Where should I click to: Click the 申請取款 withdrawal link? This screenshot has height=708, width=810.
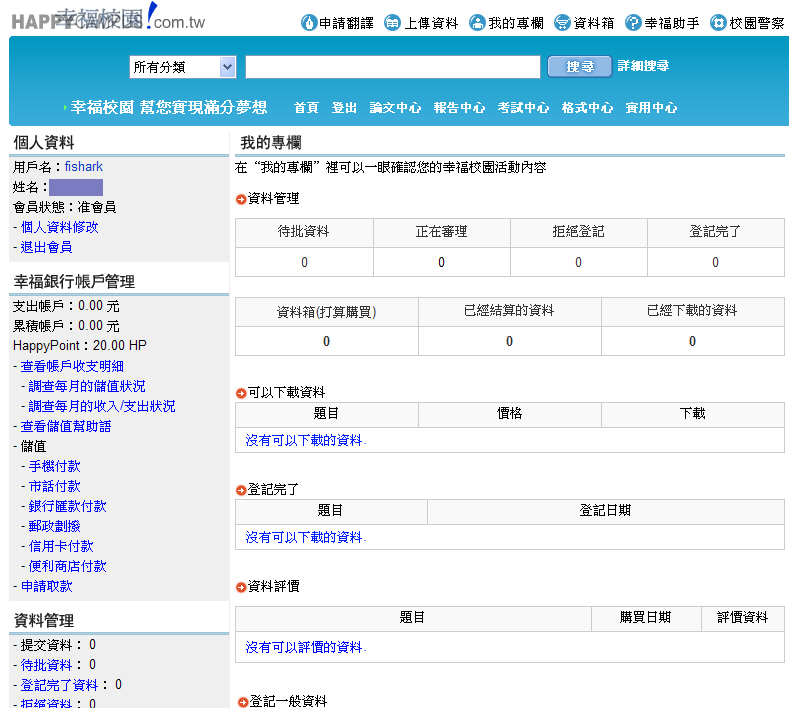pos(46,586)
